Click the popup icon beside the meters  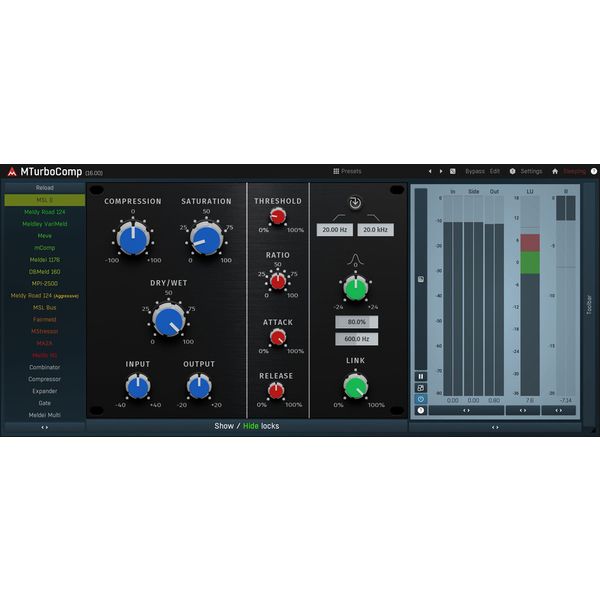coord(421,279)
